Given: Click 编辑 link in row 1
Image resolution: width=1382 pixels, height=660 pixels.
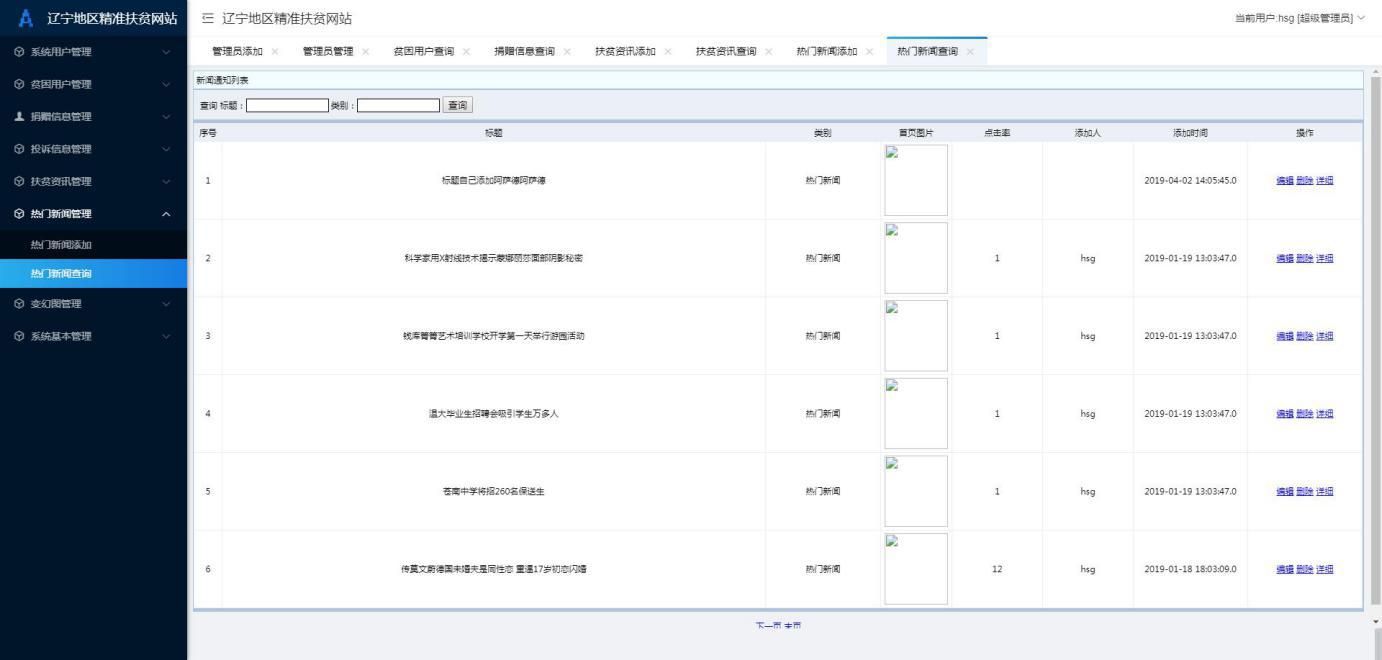Looking at the screenshot, I should point(1284,181).
